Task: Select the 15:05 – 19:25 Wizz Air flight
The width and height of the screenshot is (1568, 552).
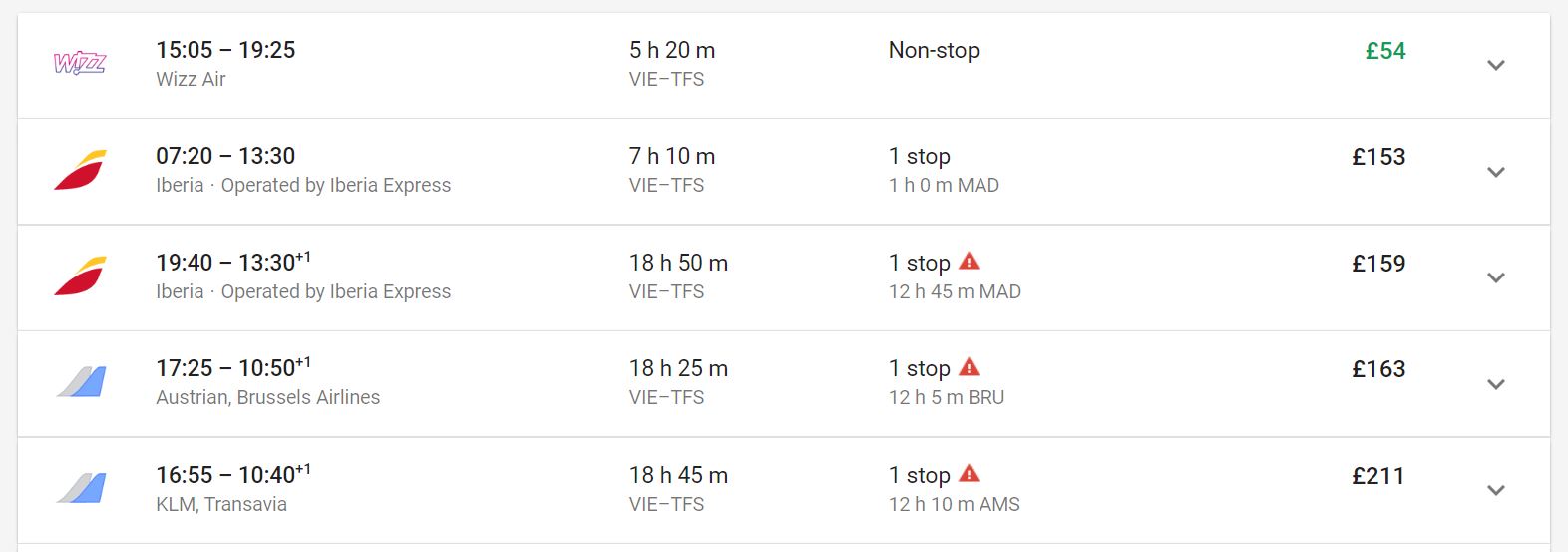Action: coord(784,65)
